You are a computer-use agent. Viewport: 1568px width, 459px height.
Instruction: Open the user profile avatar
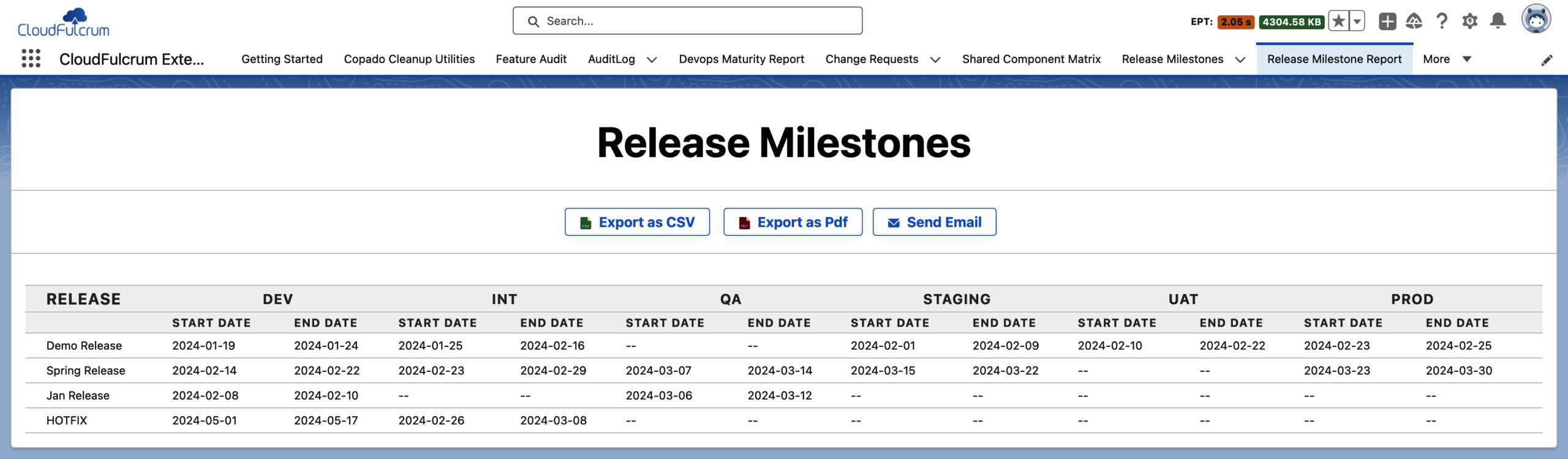point(1536,19)
